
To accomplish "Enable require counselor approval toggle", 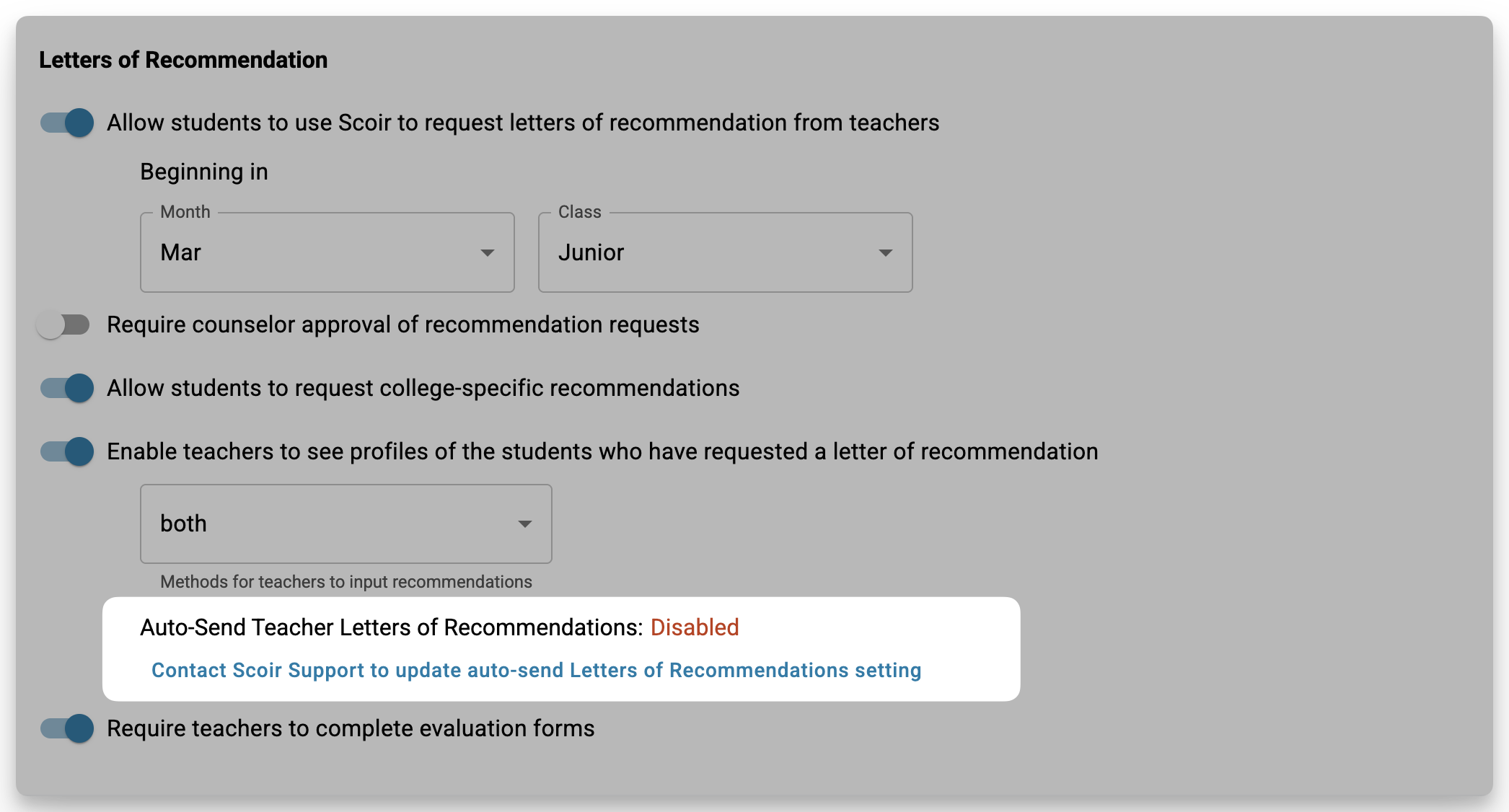I will click(63, 325).
